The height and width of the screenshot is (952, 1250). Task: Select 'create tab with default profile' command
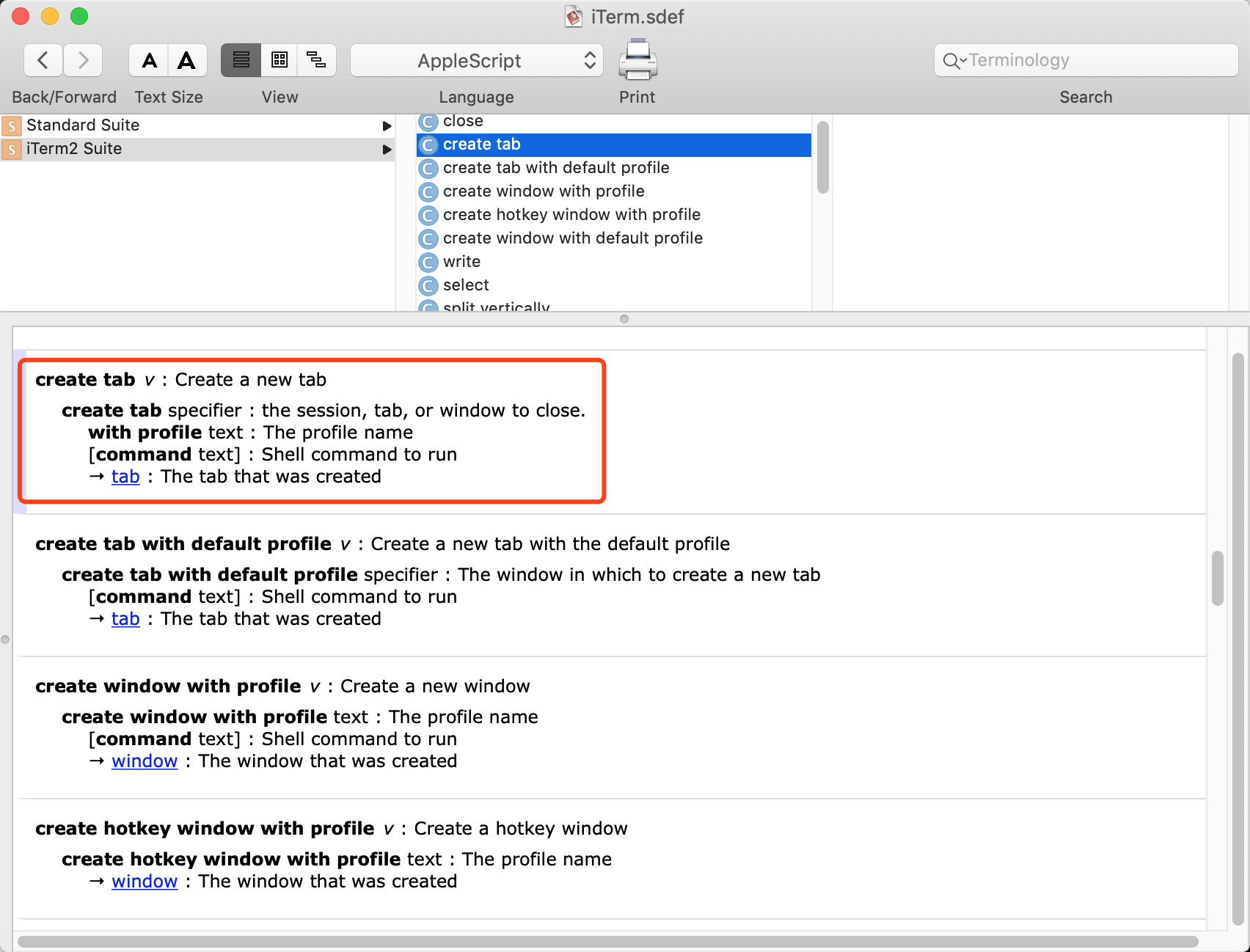click(x=614, y=168)
